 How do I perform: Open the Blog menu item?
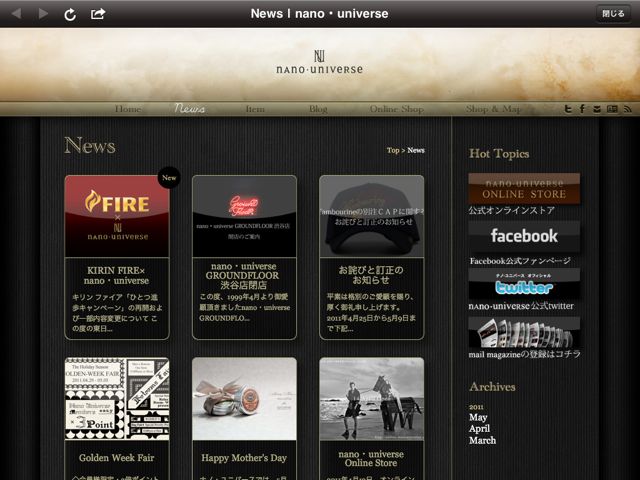click(318, 109)
